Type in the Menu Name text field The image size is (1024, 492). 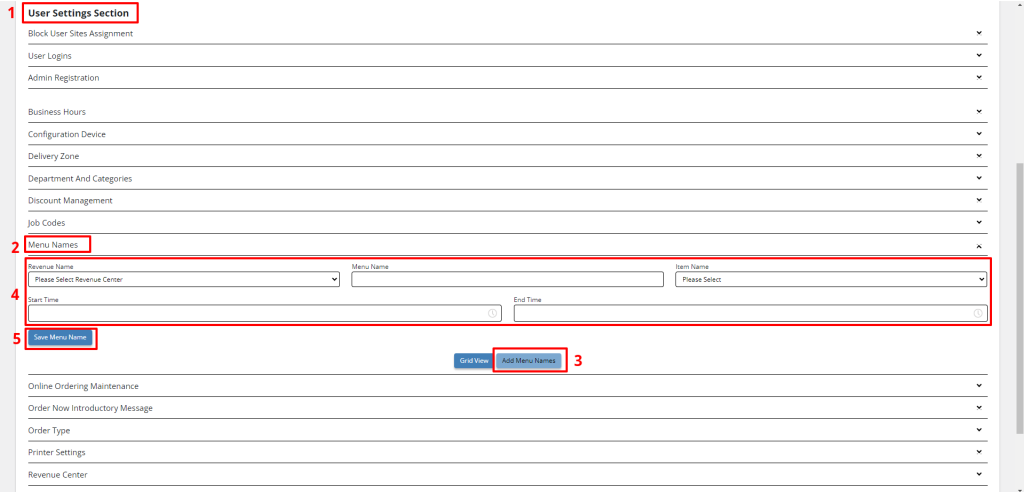pyautogui.click(x=507, y=280)
